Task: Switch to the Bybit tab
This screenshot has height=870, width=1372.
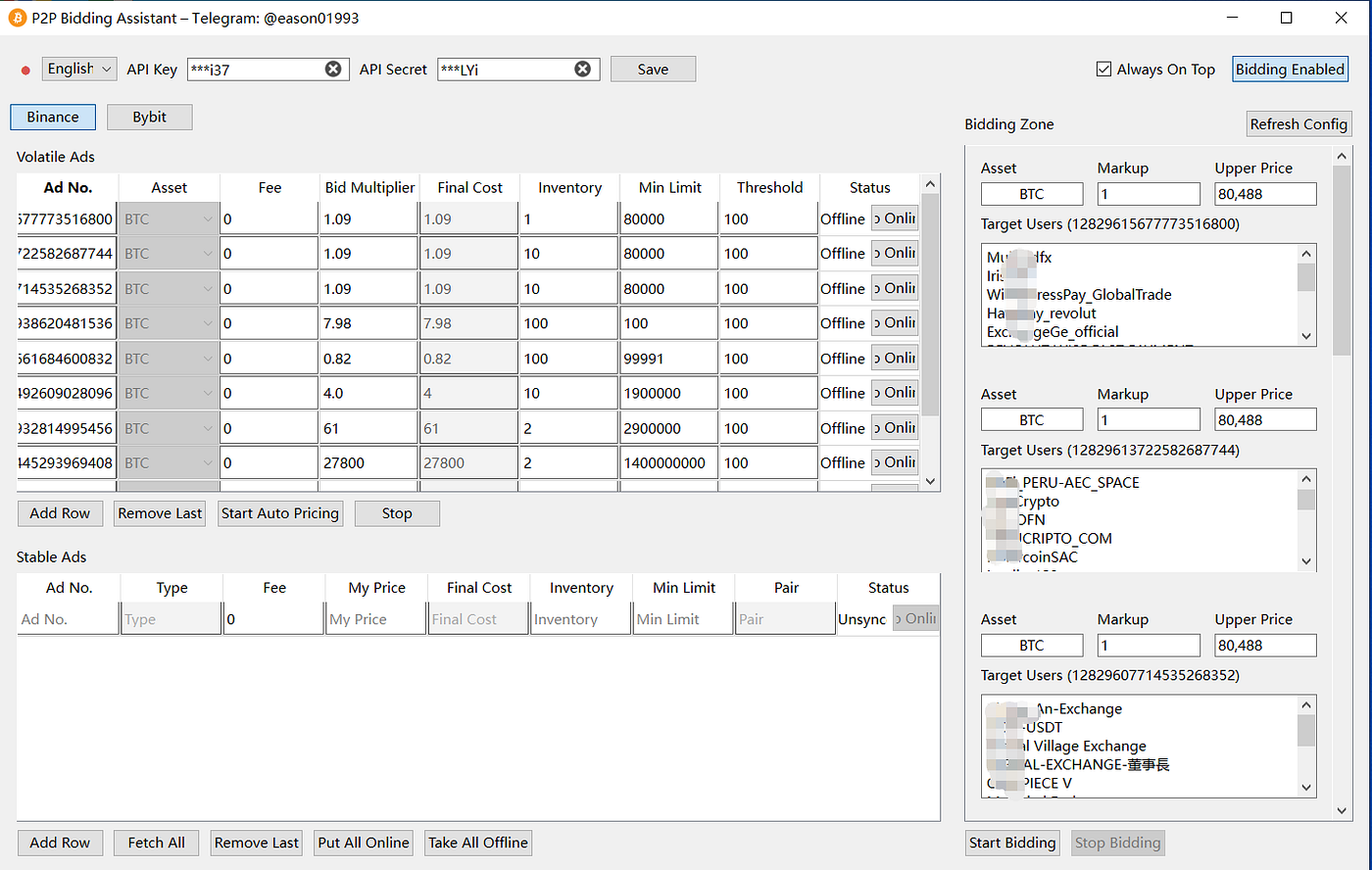Action: point(149,117)
